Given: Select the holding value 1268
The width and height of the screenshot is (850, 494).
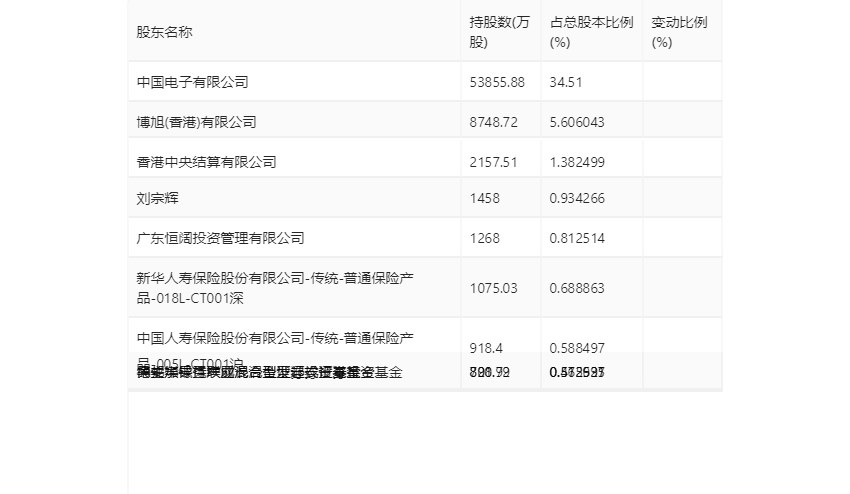Looking at the screenshot, I should coord(485,239).
